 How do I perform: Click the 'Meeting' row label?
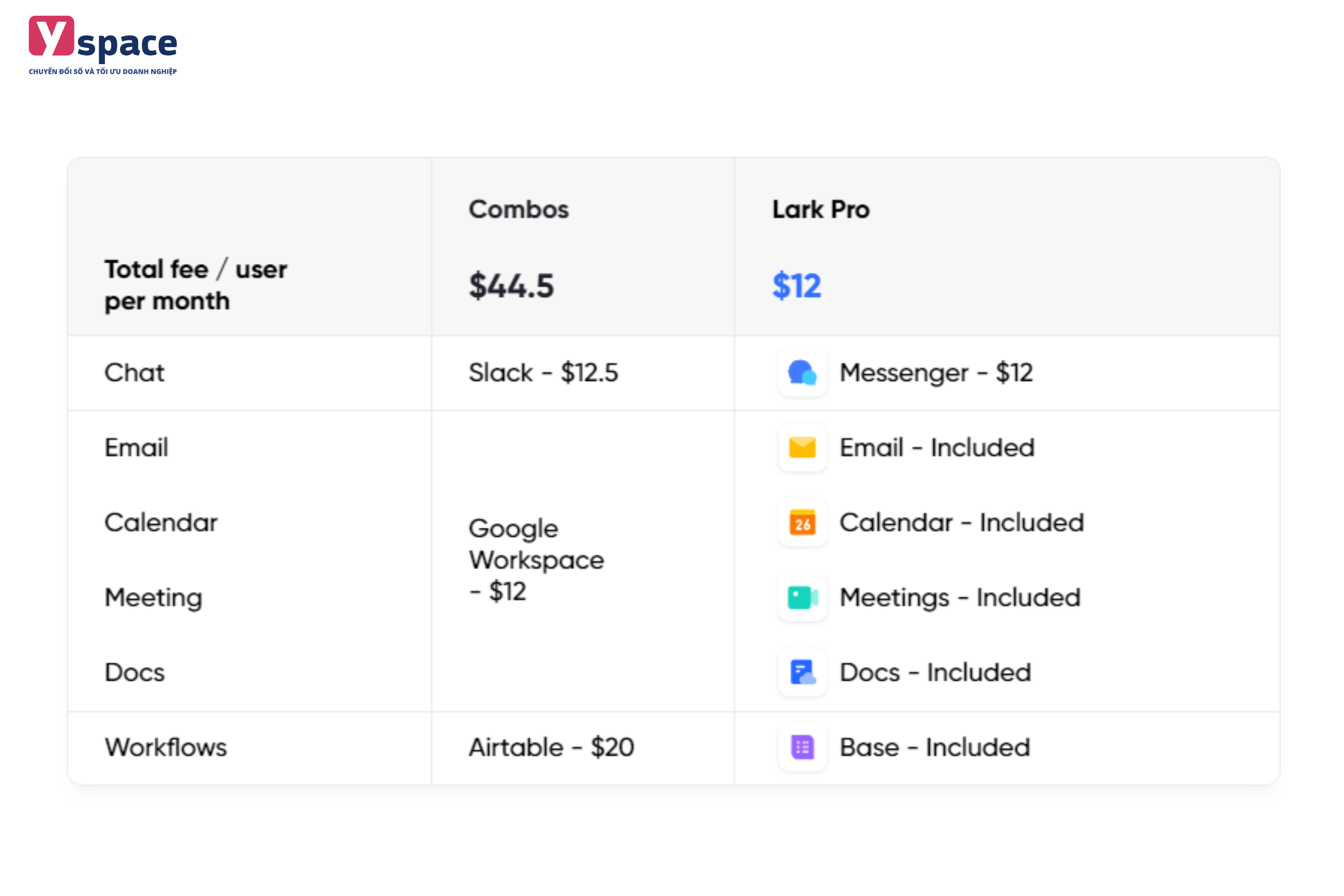(x=153, y=598)
